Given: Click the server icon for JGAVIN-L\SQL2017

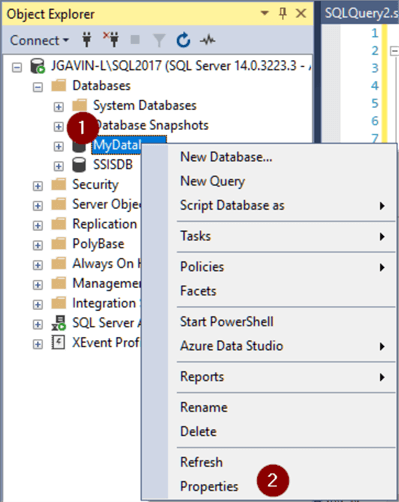Looking at the screenshot, I should 37,66.
